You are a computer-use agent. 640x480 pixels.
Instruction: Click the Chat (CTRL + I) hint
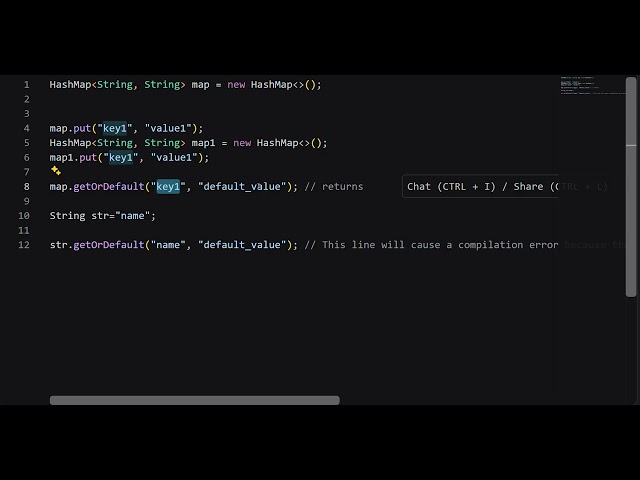click(x=451, y=187)
